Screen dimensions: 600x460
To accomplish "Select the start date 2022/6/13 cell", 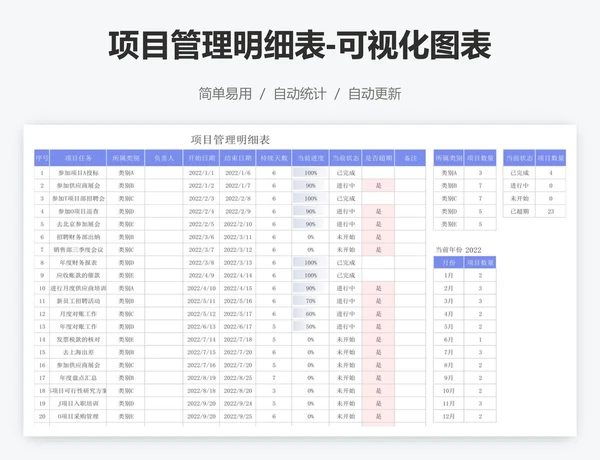I will (x=201, y=327).
